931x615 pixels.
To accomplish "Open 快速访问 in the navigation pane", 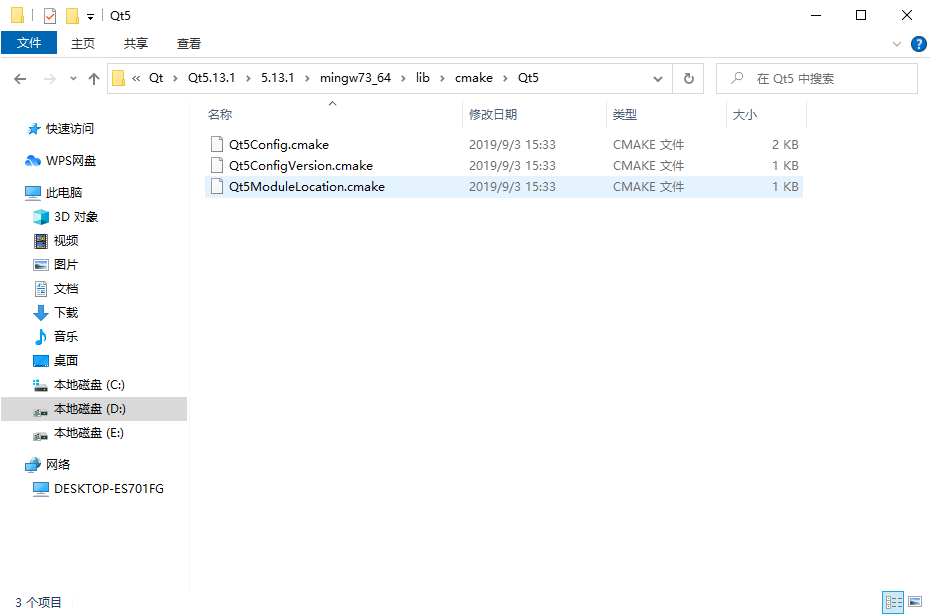I will click(60, 129).
